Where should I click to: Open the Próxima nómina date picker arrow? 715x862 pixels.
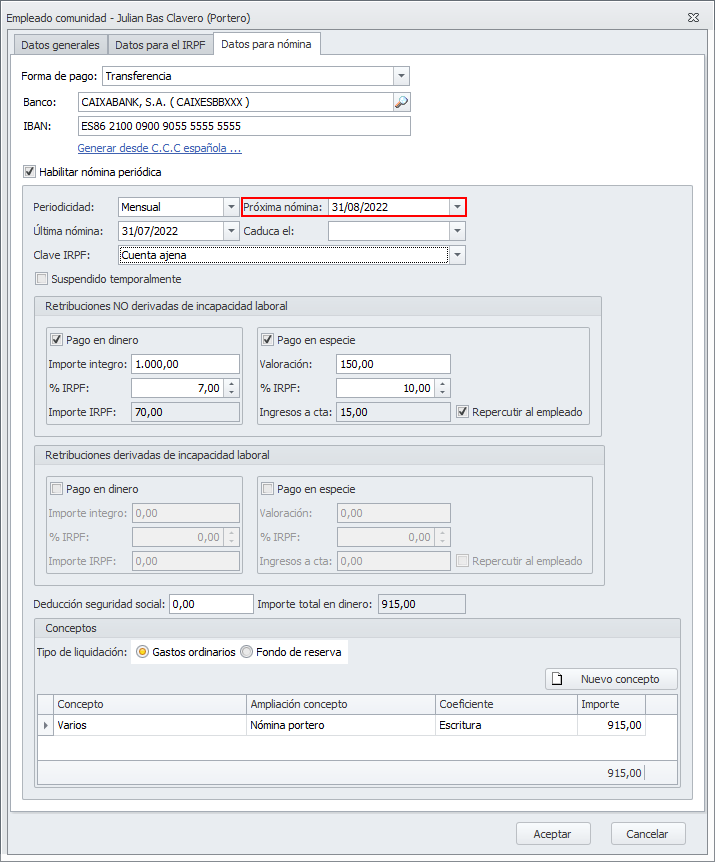point(457,207)
